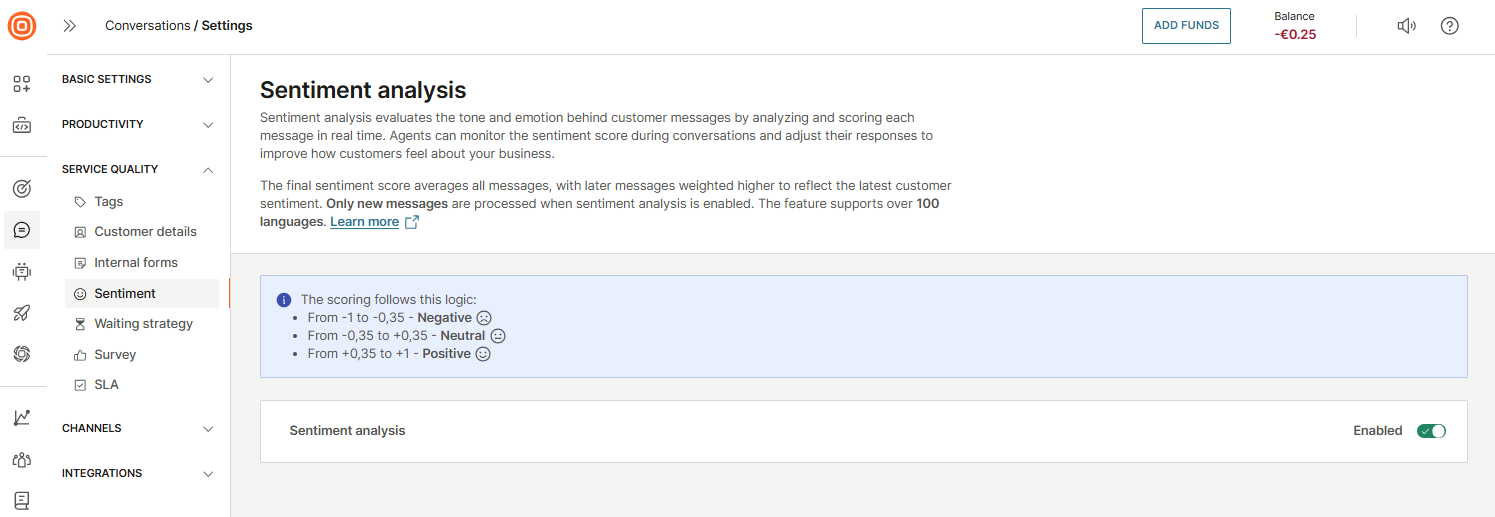Click the rocket icon in sidebar
Screen dimensions: 1495x517
click(22, 313)
